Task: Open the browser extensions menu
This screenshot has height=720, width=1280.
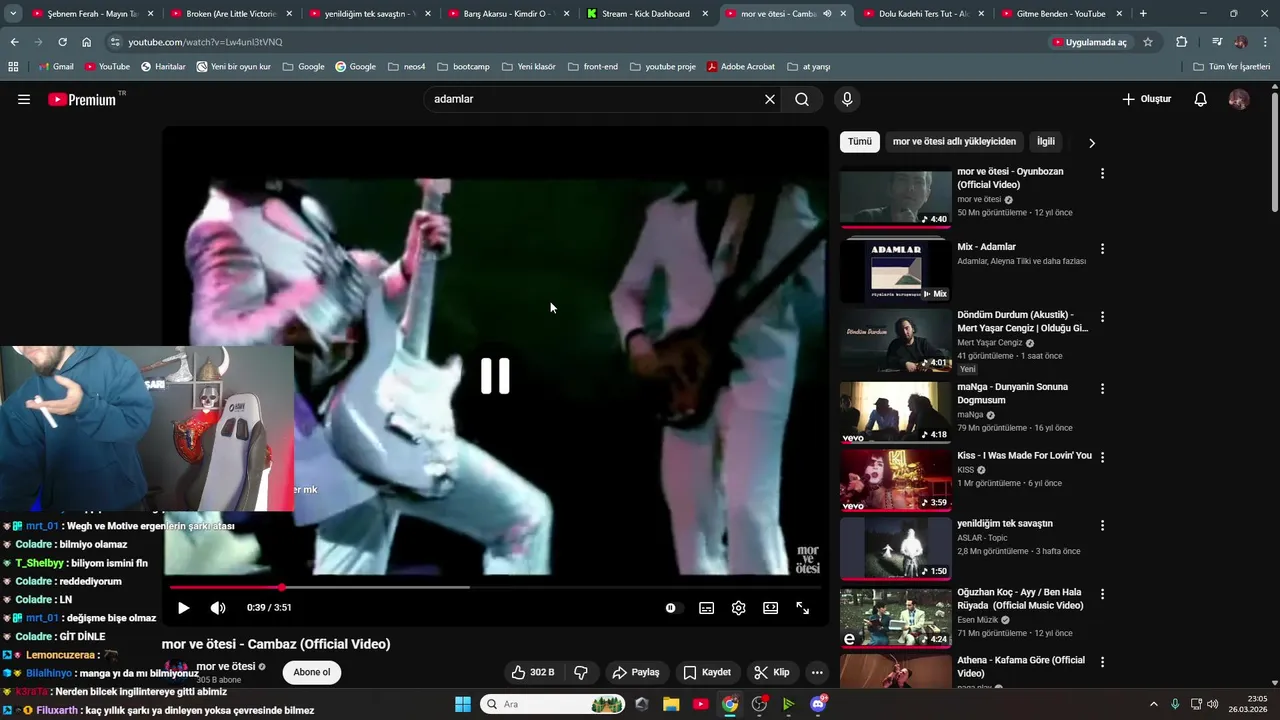Action: 1182,42
